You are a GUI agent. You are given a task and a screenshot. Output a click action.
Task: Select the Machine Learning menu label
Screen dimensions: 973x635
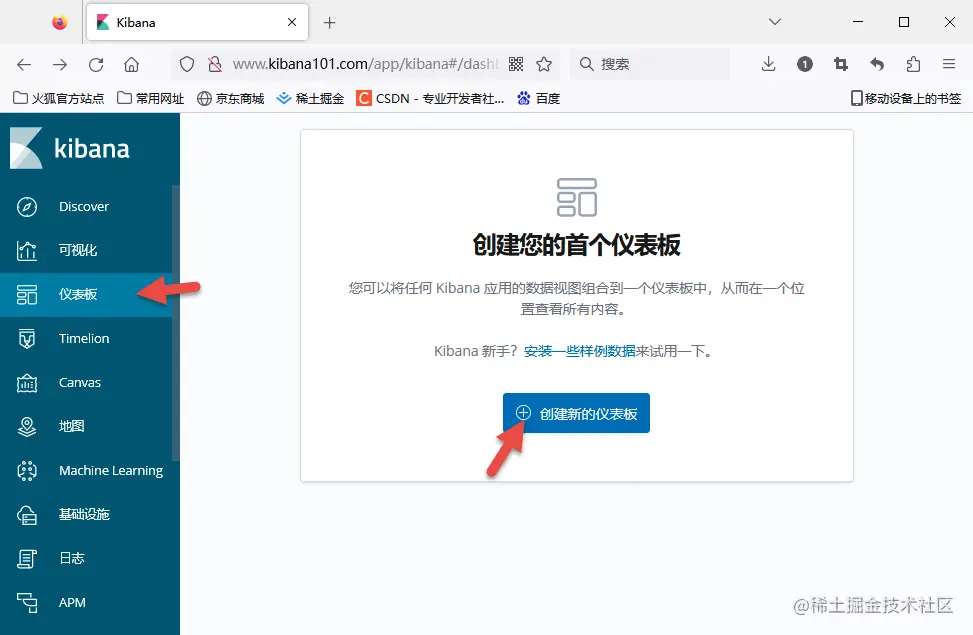(x=111, y=471)
